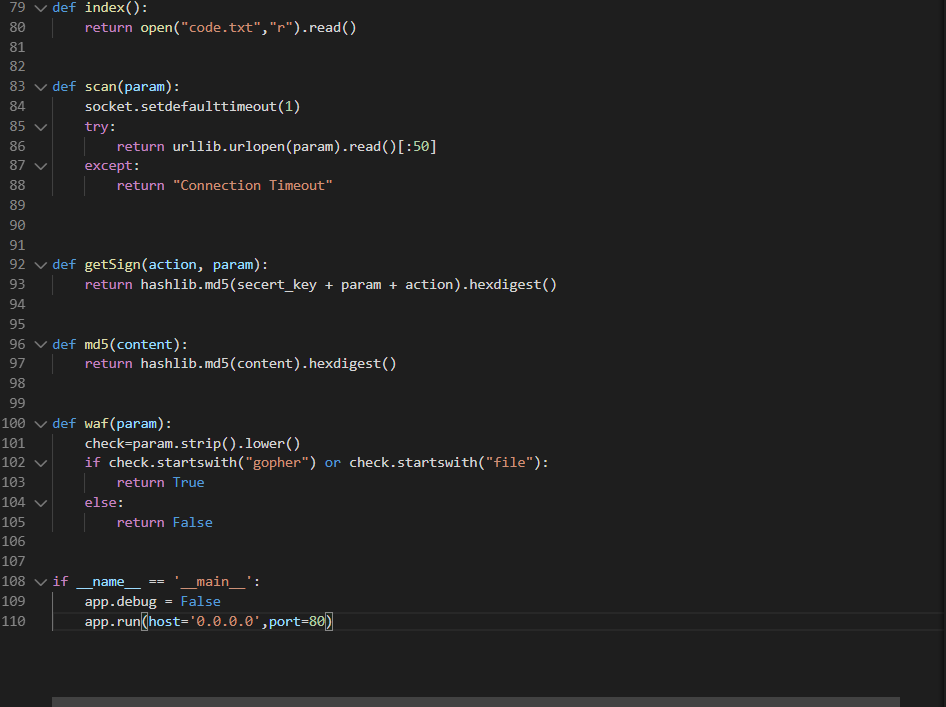Click the index function name on line 79
The height and width of the screenshot is (707, 946).
104,8
